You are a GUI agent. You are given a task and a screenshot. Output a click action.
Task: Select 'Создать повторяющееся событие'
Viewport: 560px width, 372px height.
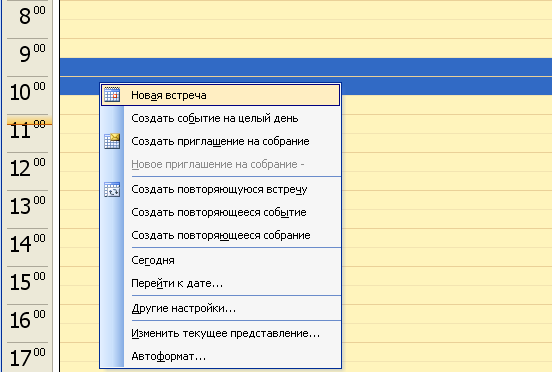[220, 212]
